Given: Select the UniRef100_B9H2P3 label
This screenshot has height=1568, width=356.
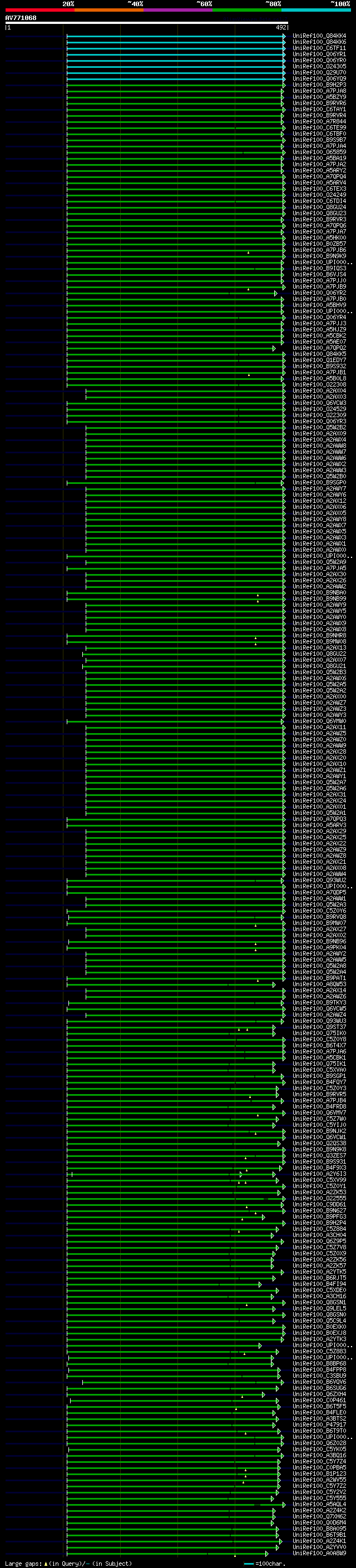Looking at the screenshot, I should [x=319, y=85].
